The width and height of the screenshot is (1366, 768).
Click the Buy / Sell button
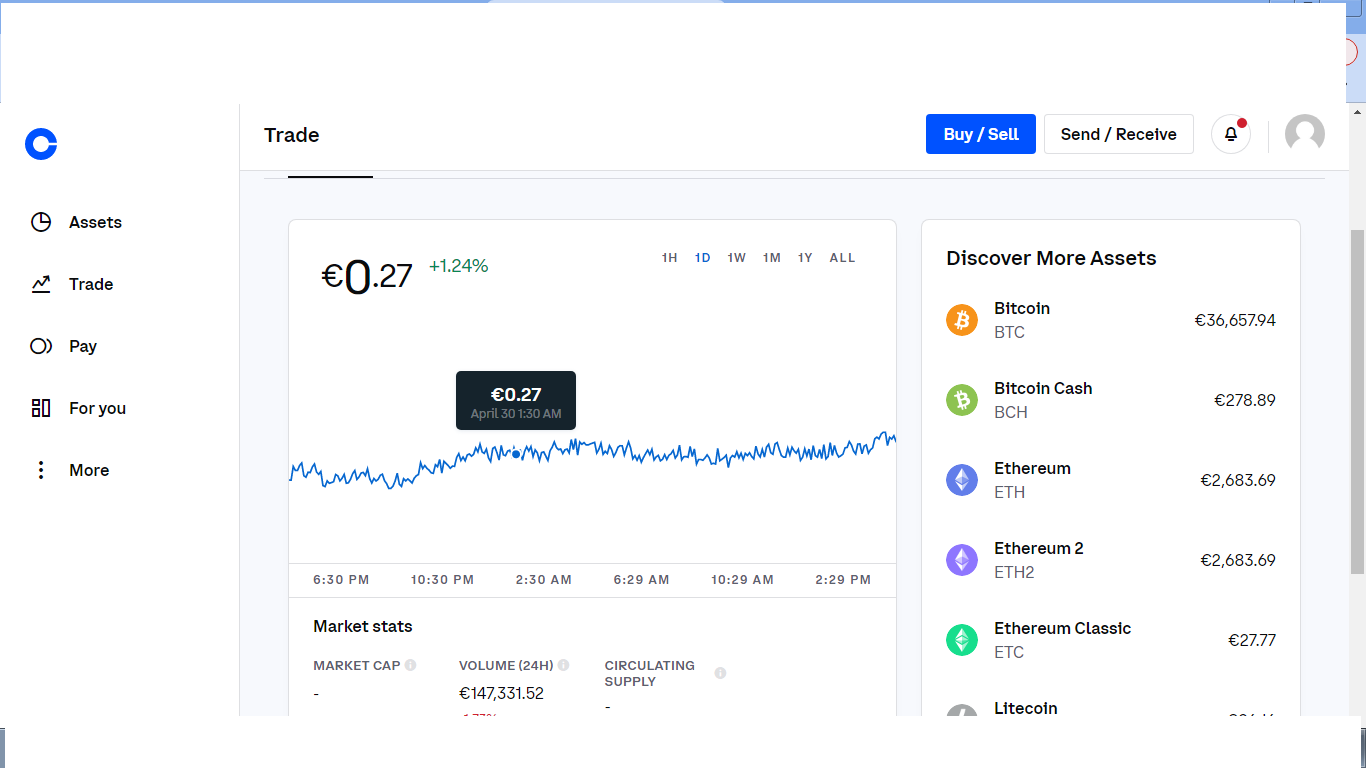click(981, 134)
